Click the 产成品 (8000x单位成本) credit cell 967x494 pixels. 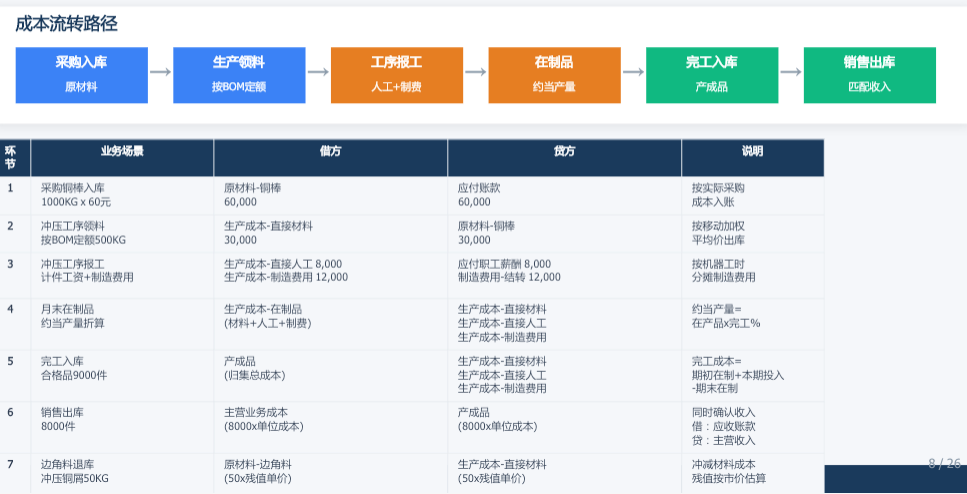tap(564, 427)
